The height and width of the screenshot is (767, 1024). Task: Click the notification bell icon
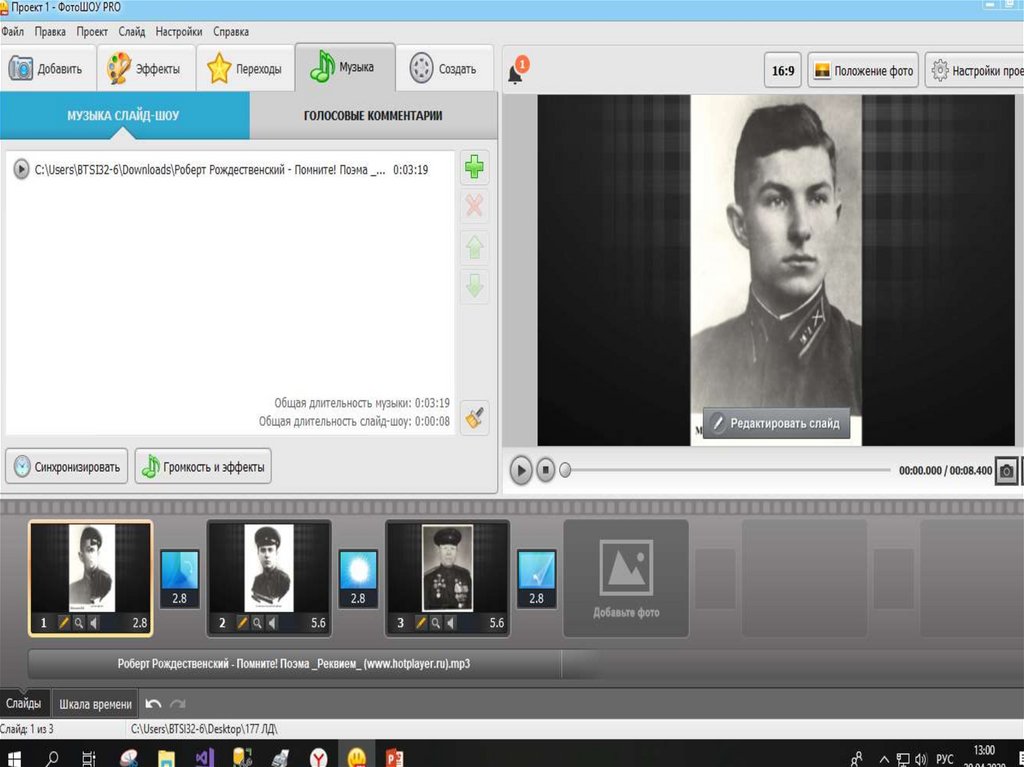516,73
